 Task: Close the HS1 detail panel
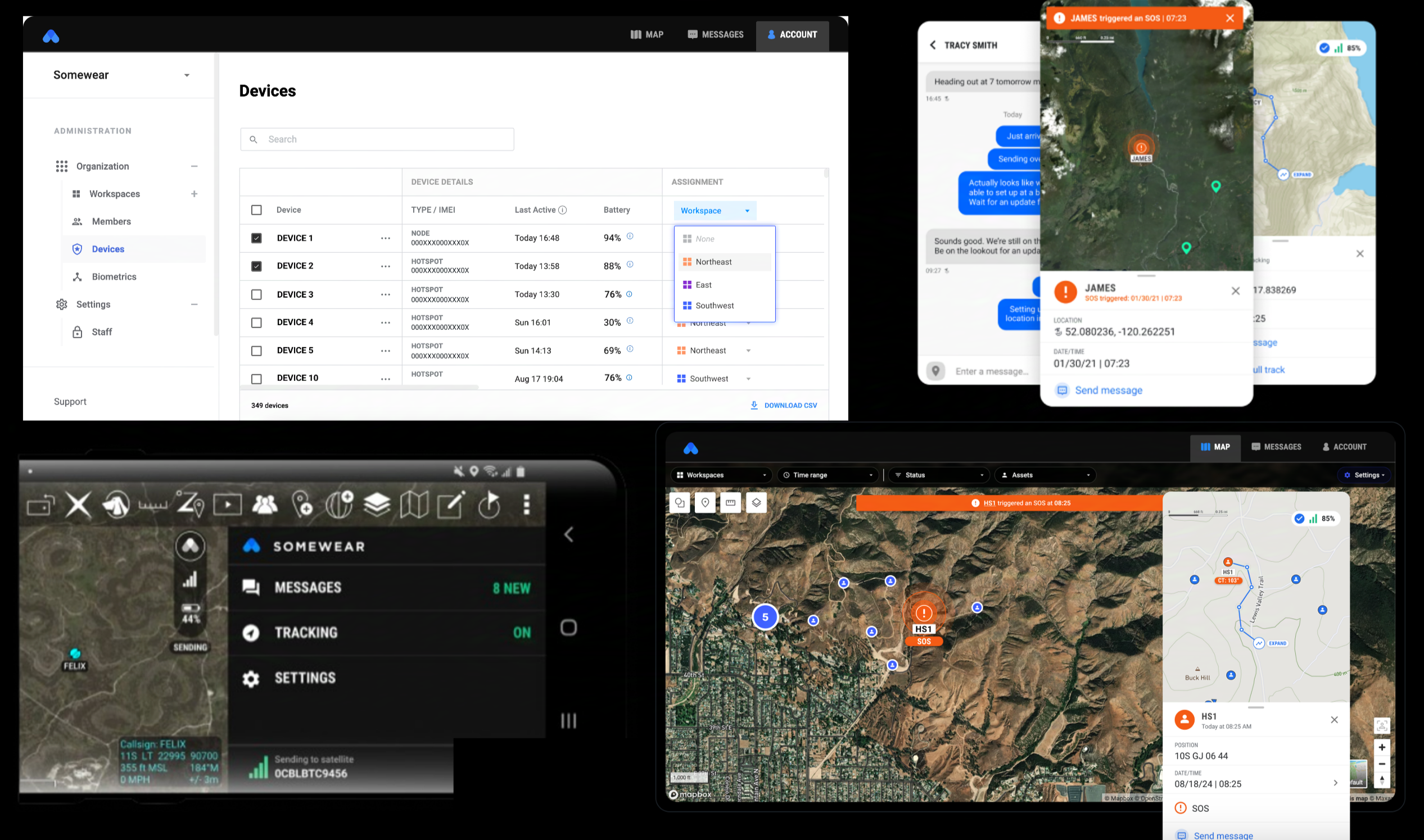1334,720
